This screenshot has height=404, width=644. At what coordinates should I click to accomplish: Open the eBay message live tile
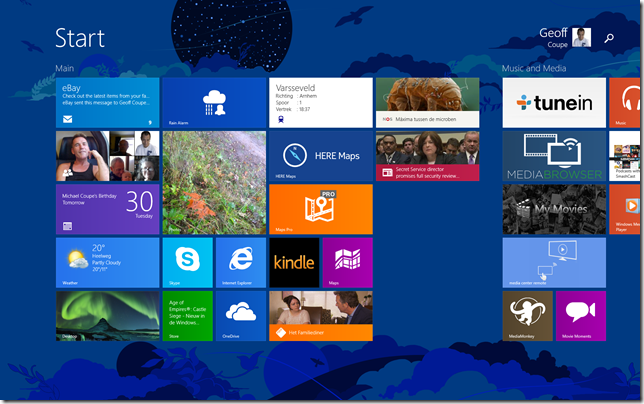pyautogui.click(x=107, y=103)
